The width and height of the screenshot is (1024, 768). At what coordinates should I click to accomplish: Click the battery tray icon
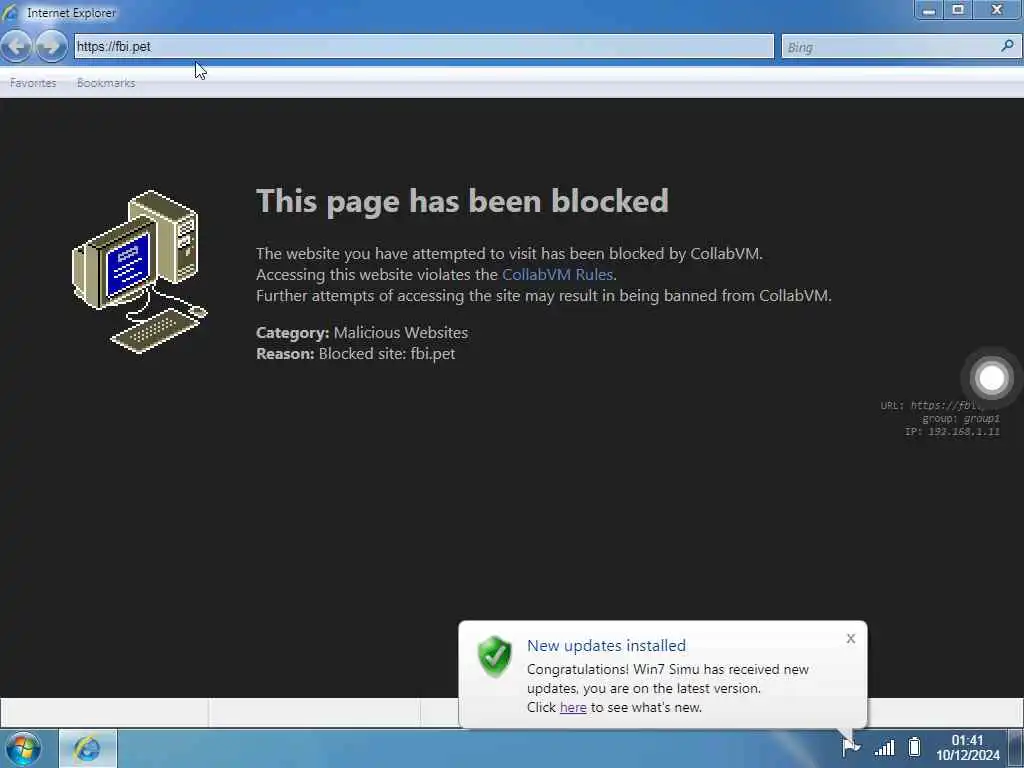[914, 746]
